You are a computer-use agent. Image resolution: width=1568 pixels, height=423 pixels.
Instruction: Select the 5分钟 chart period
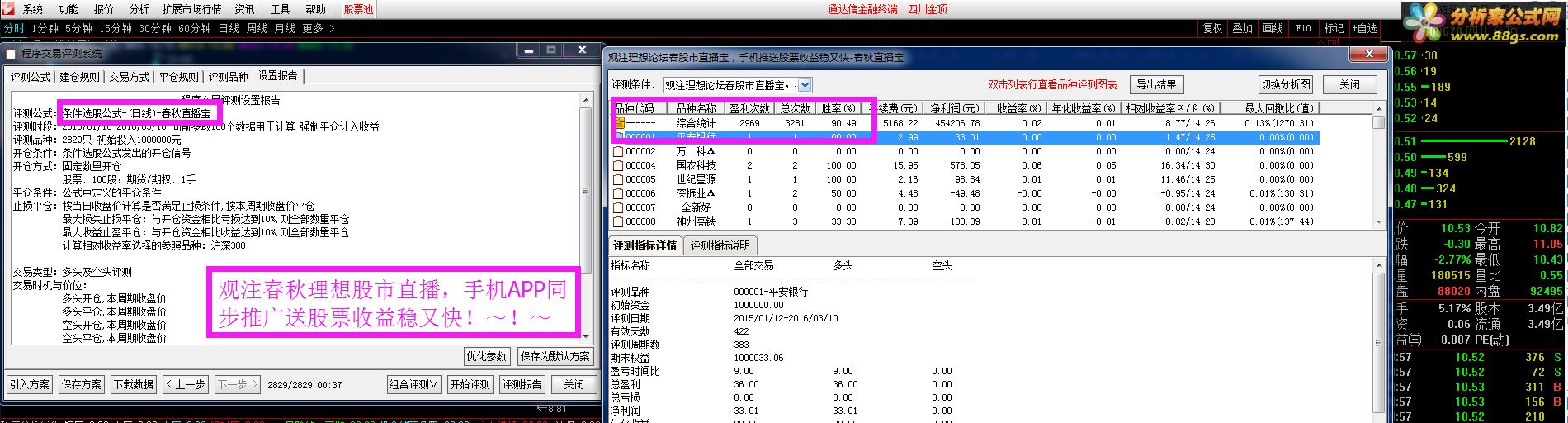tap(78, 28)
